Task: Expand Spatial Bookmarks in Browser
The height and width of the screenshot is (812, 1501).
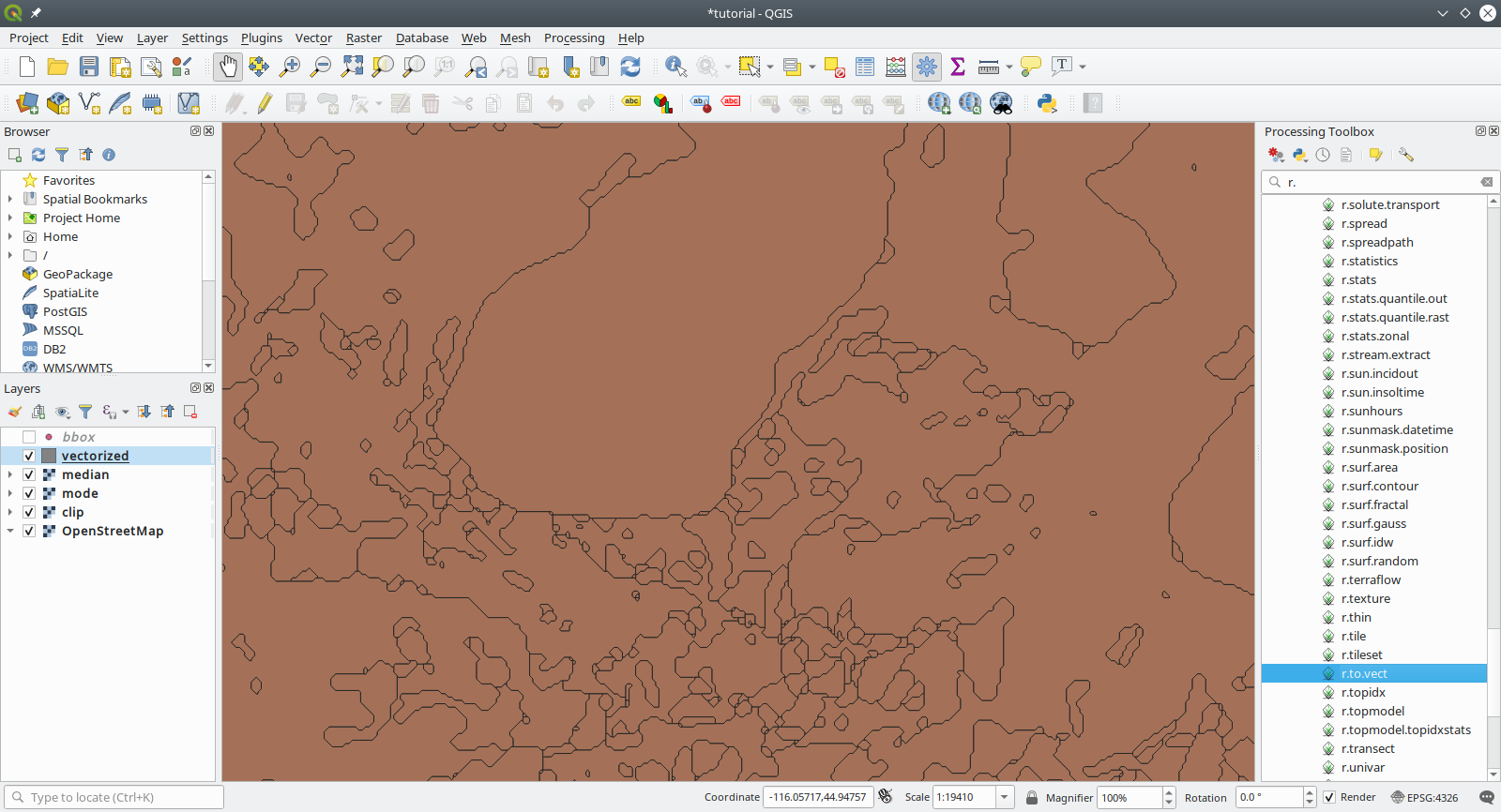Action: pos(10,199)
